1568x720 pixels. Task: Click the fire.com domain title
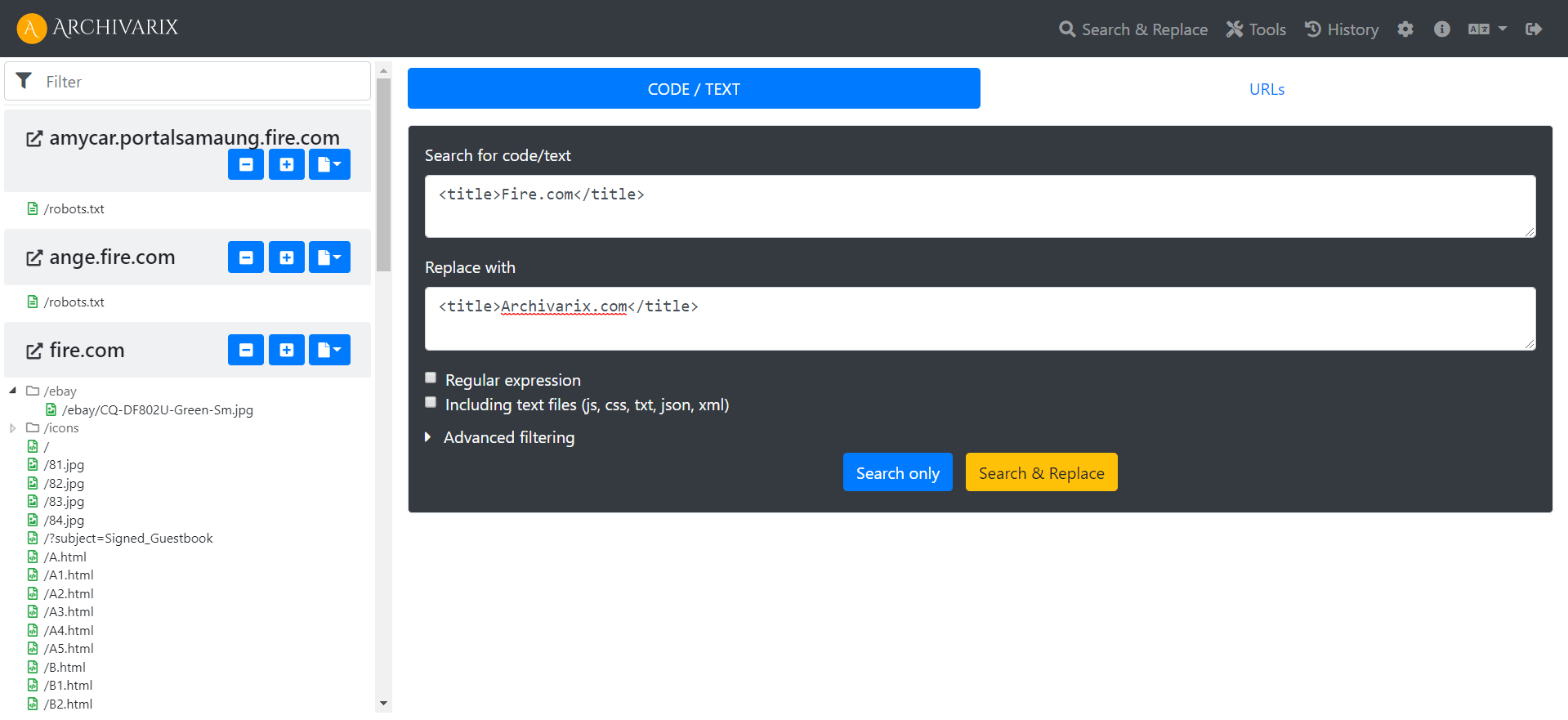[87, 350]
